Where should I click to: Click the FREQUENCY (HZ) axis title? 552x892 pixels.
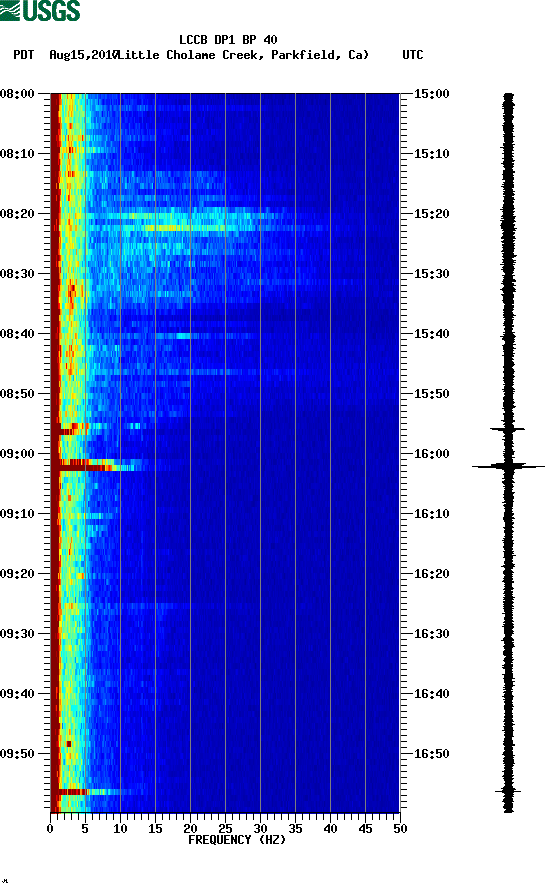point(237,840)
